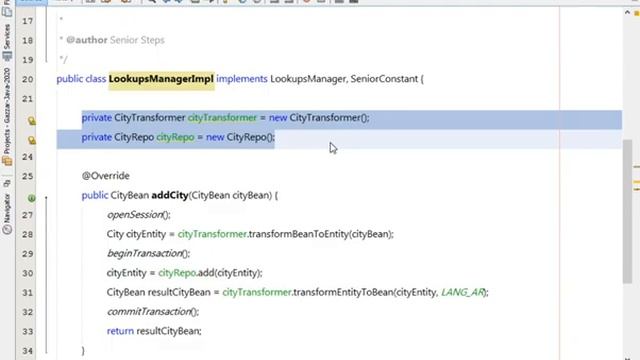Click the return keyword on line 33

click(x=120, y=331)
